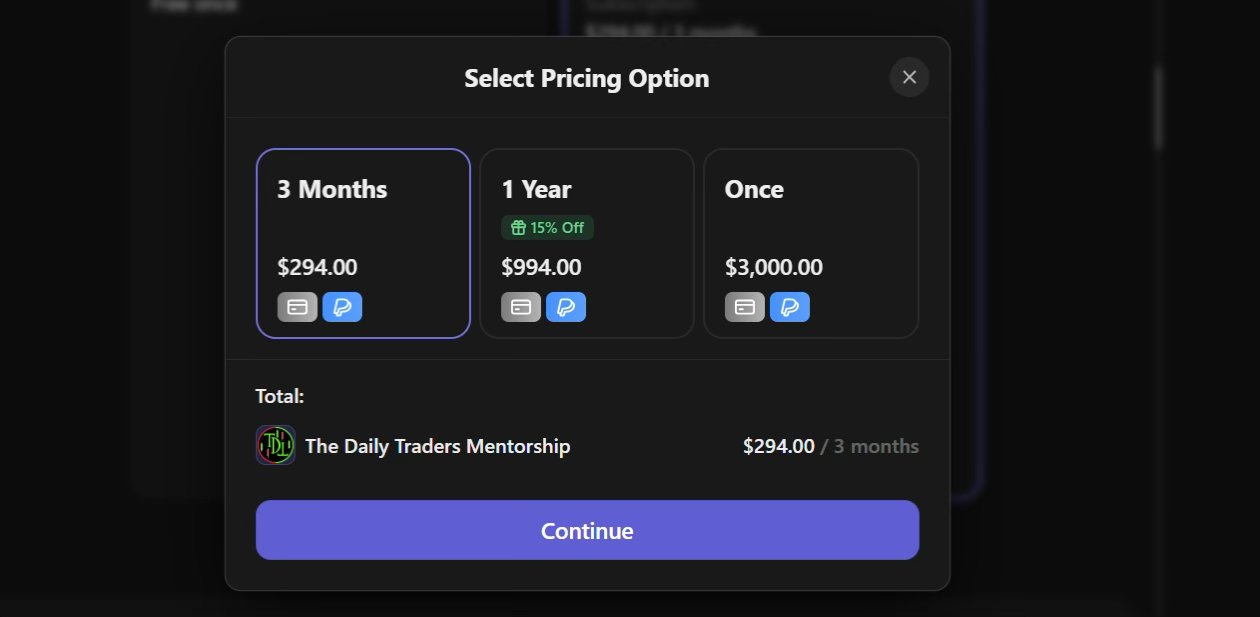Click the PayPal icon in 1 Year card
This screenshot has width=1260, height=617.
click(x=566, y=307)
